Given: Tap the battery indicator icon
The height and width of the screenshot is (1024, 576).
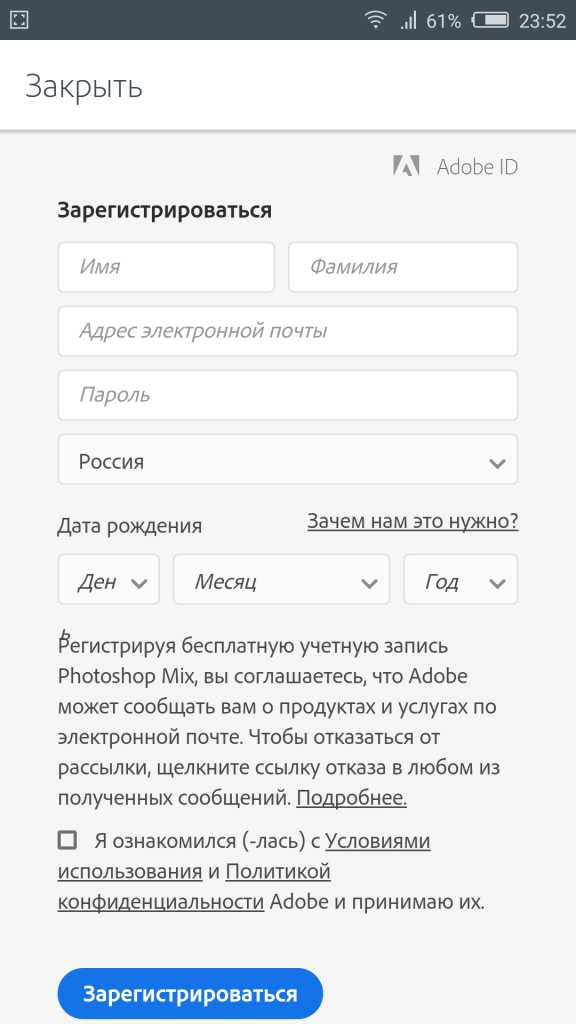Looking at the screenshot, I should (x=490, y=20).
